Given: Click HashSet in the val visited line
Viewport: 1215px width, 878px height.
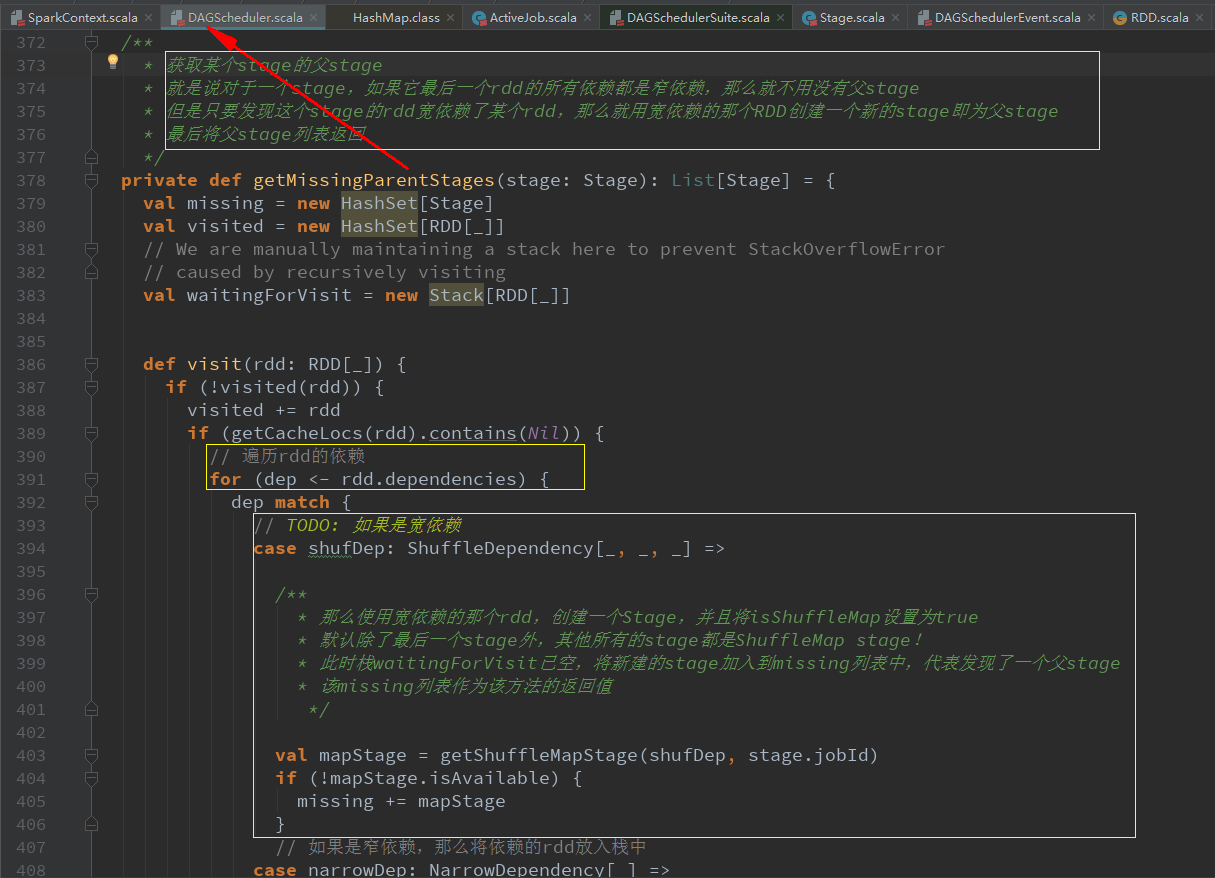Looking at the screenshot, I should click(379, 226).
